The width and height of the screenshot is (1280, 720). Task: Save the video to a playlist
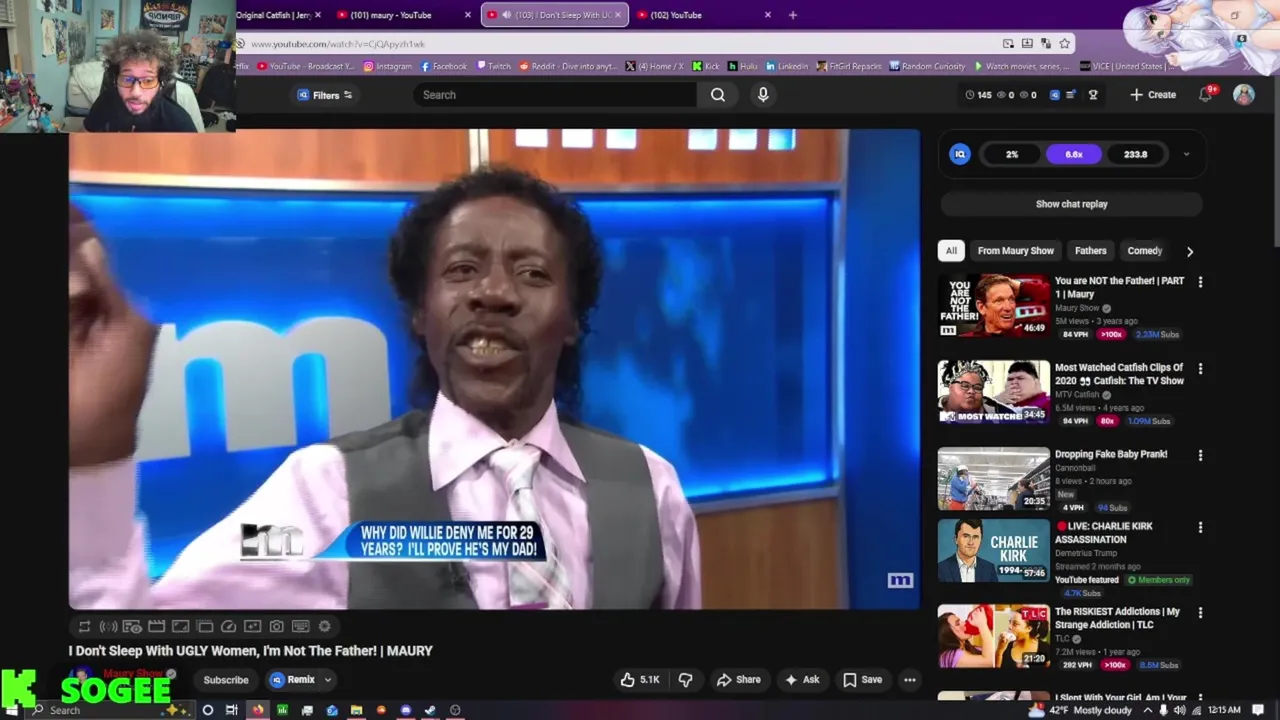[862, 680]
